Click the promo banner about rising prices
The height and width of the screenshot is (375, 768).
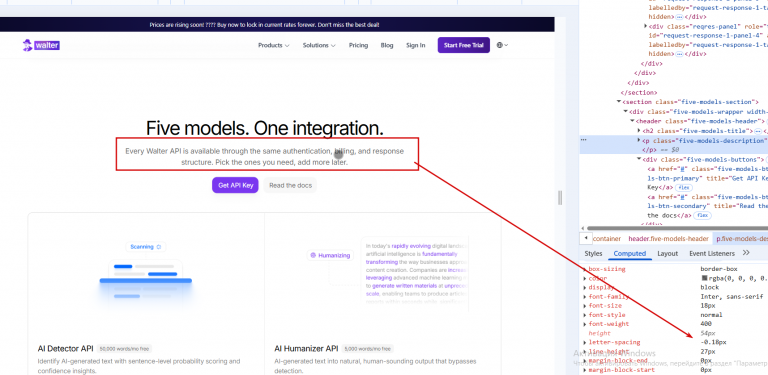click(277, 25)
